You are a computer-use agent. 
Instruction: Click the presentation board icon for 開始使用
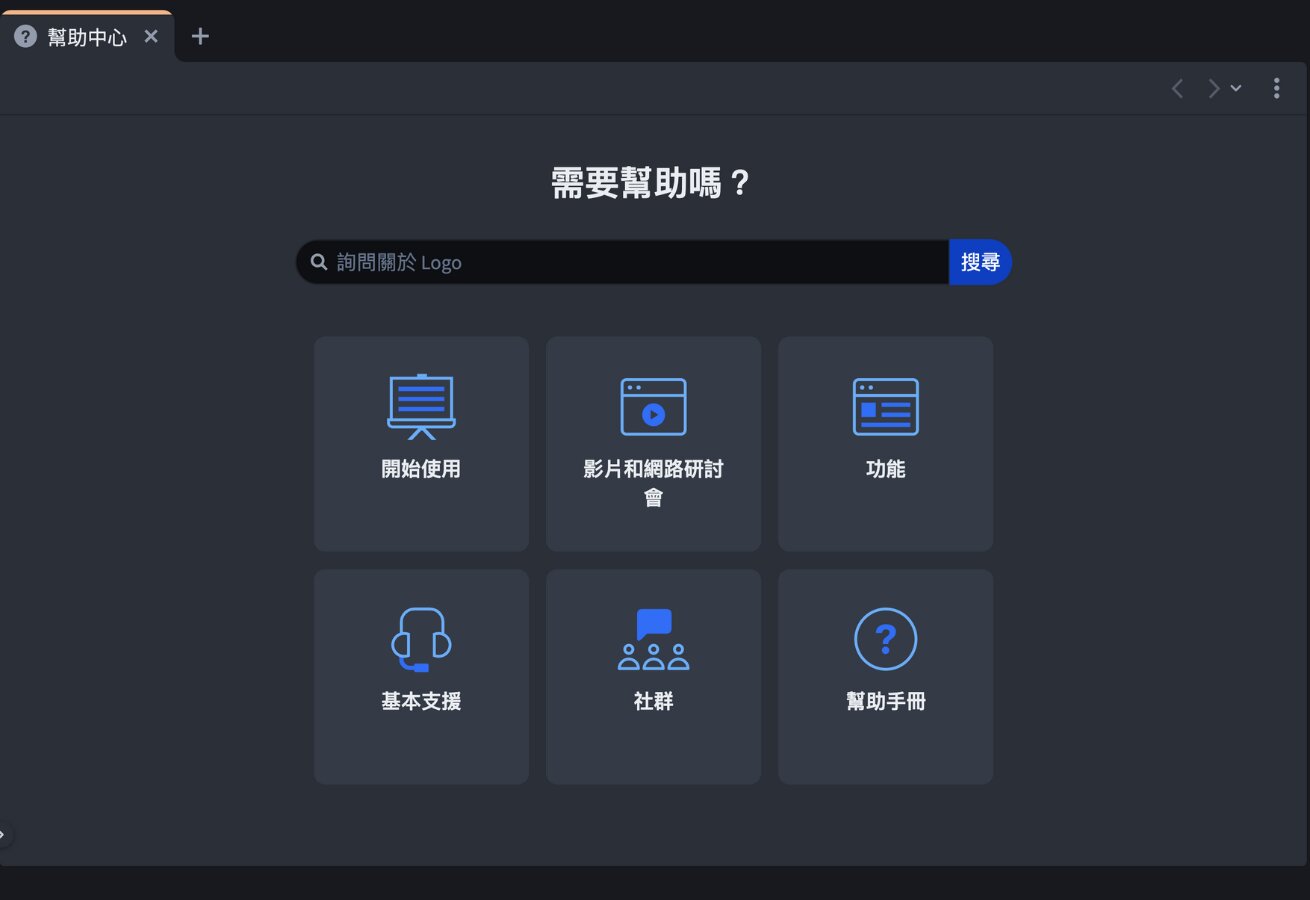click(421, 406)
